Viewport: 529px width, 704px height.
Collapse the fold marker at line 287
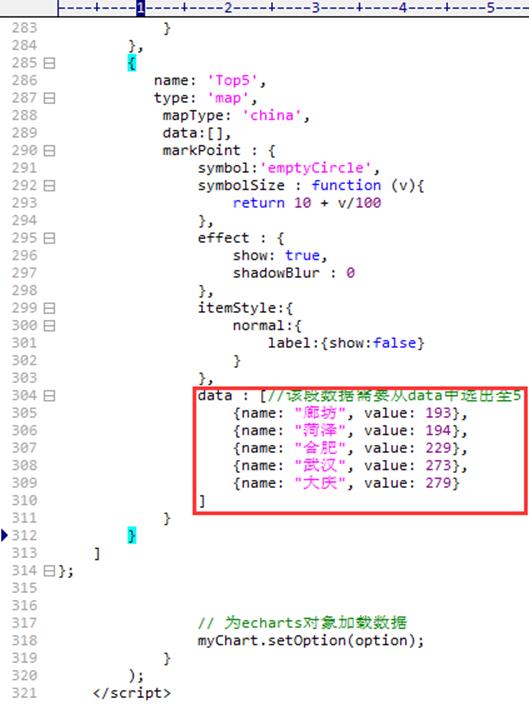pyautogui.click(x=49, y=98)
